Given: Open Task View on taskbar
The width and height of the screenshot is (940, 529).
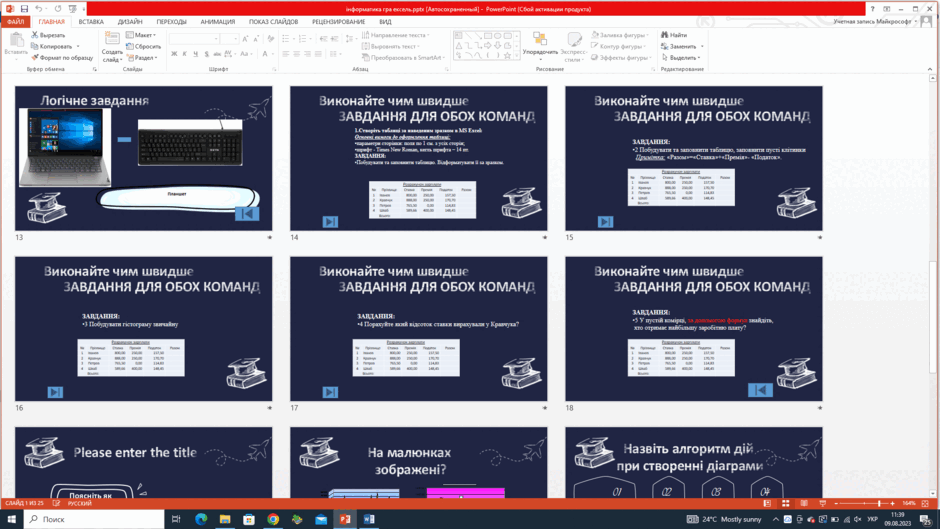Looking at the screenshot, I should tap(176, 519).
